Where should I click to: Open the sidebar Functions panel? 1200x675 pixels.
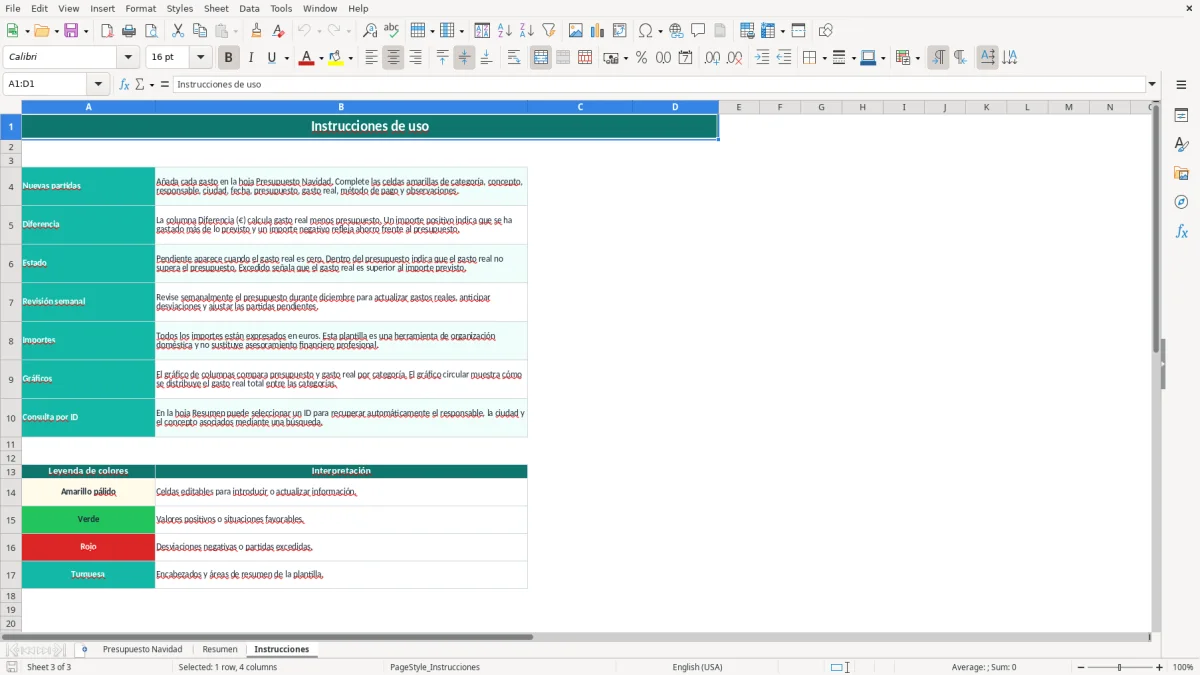(x=1181, y=232)
